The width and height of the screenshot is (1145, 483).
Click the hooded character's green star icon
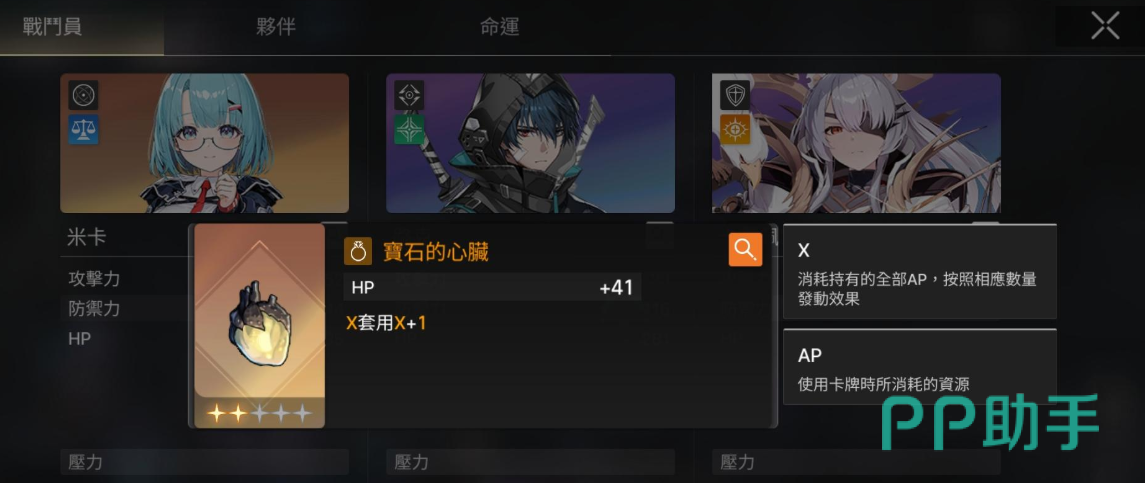click(409, 129)
